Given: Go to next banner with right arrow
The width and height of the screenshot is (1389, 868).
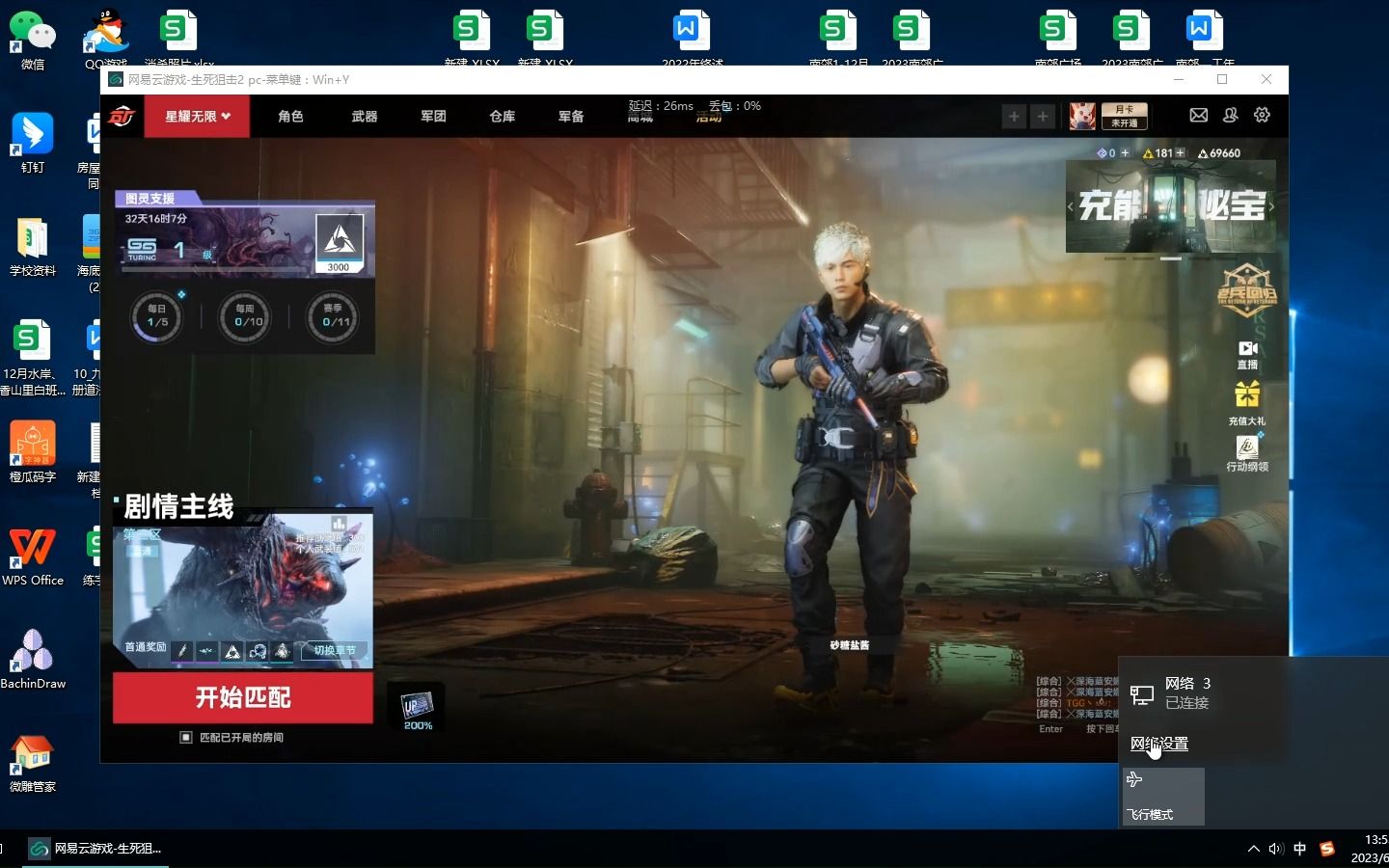Looking at the screenshot, I should [1271, 206].
